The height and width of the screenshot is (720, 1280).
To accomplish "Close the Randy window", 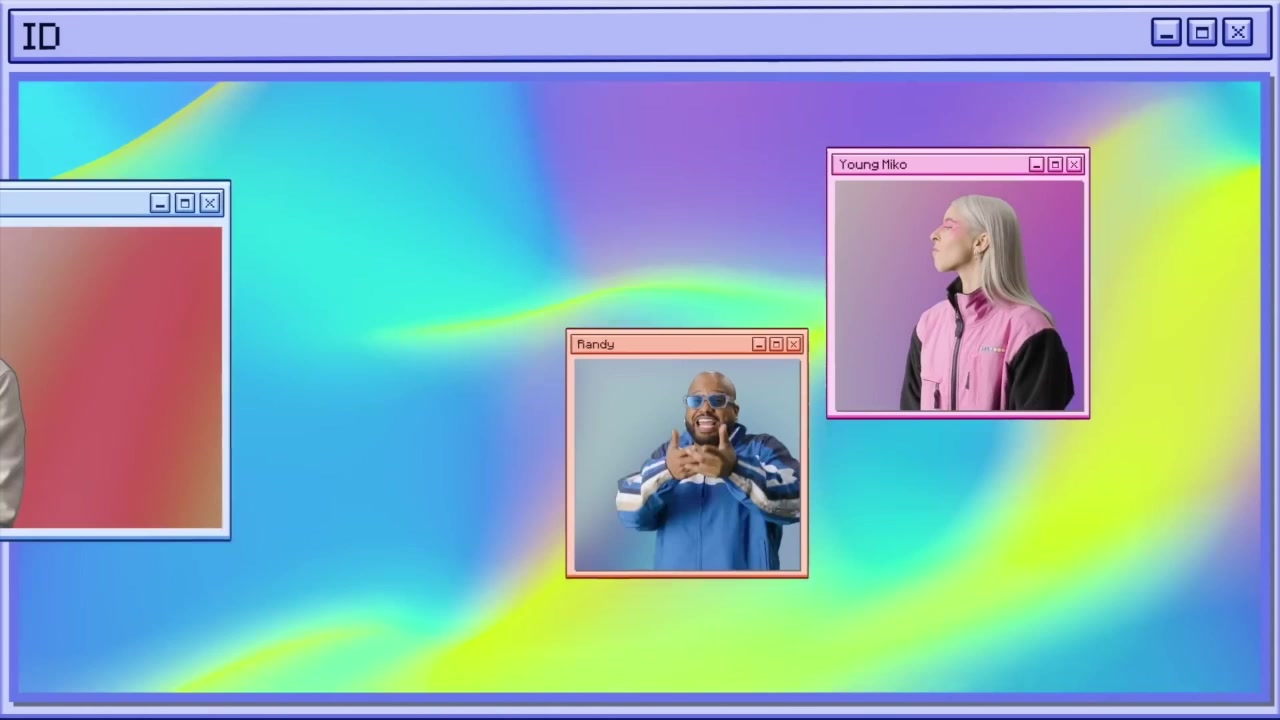I will 794,344.
